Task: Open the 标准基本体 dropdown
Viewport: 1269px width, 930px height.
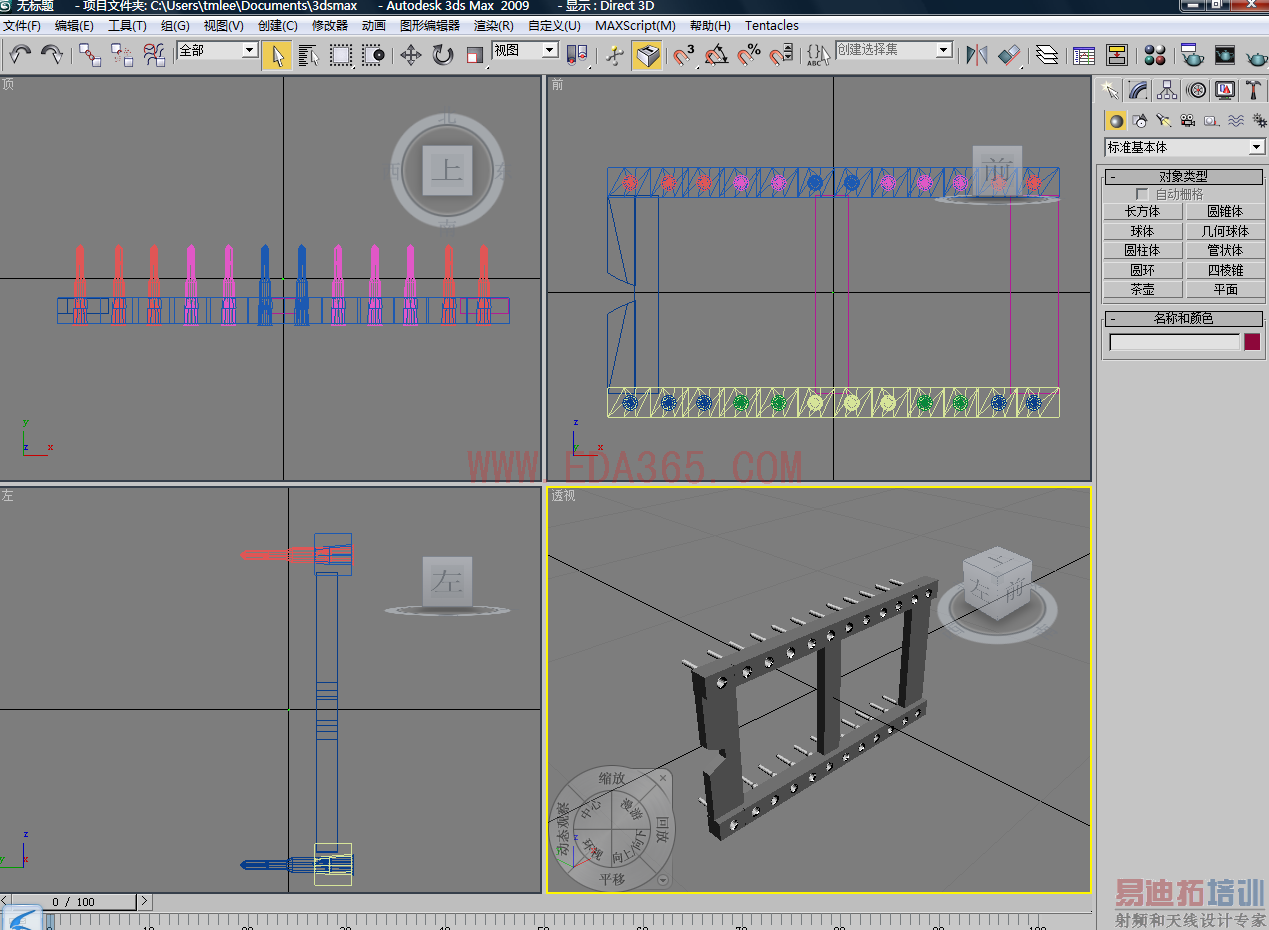Action: coord(1184,147)
